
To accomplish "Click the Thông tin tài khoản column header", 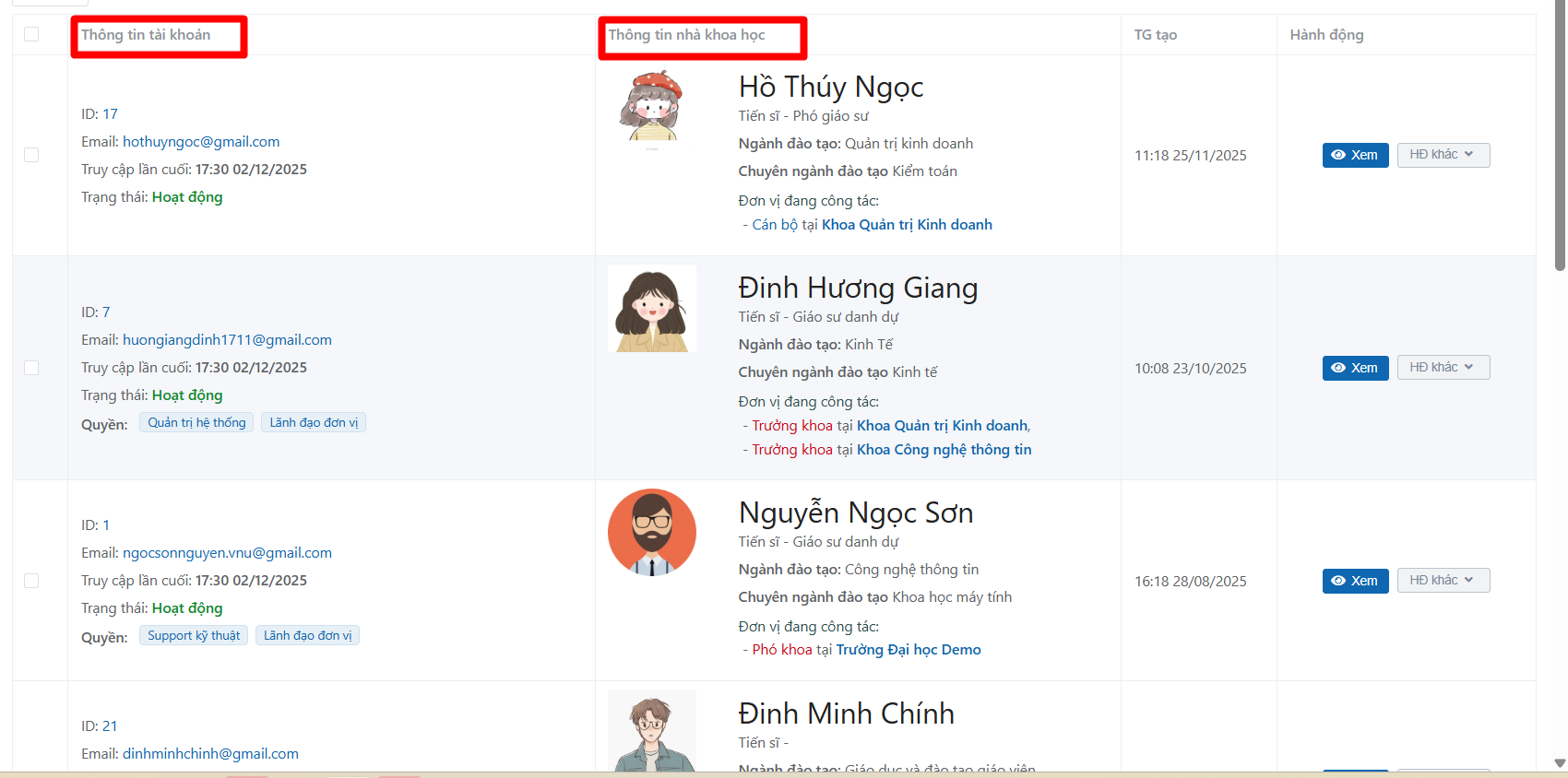I will [x=146, y=35].
